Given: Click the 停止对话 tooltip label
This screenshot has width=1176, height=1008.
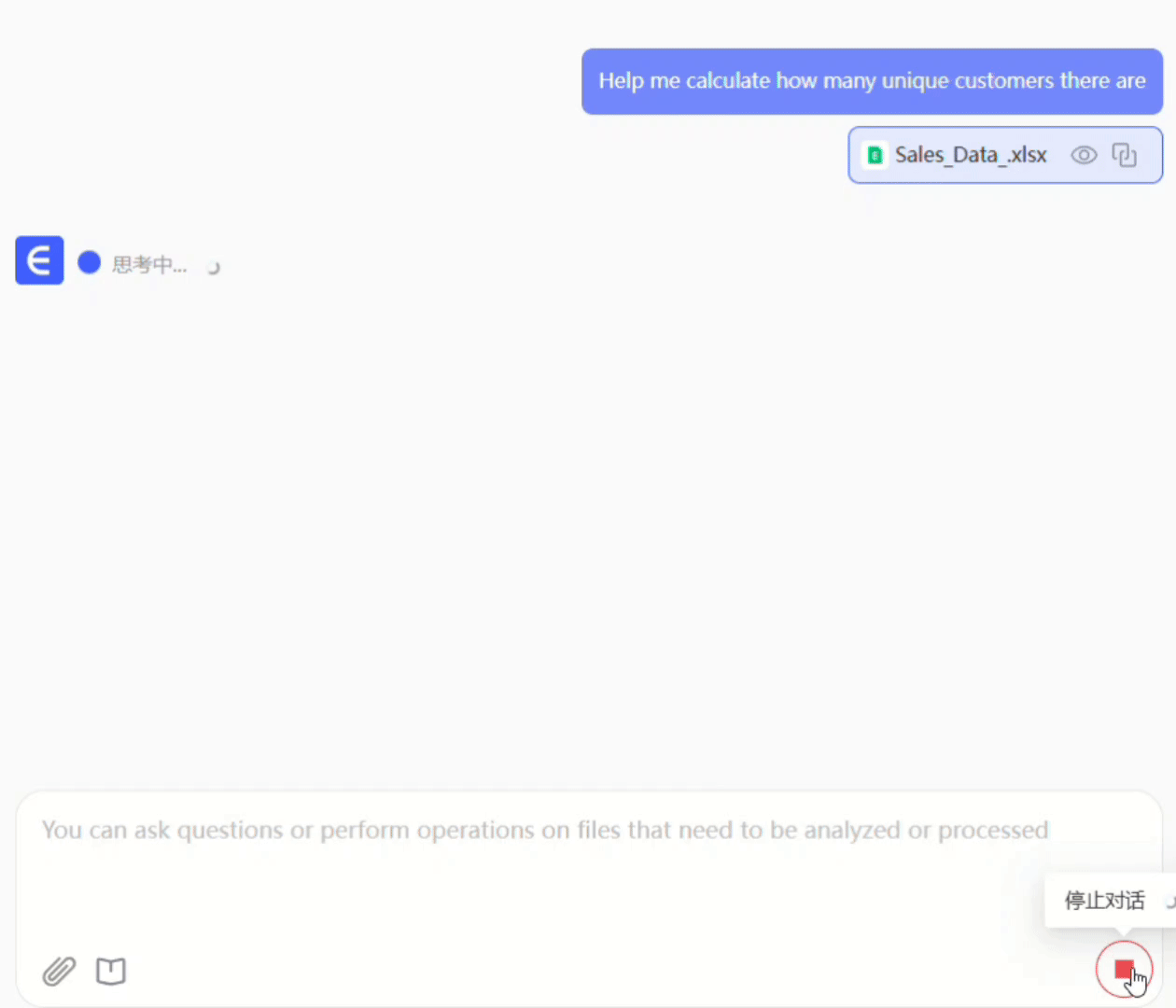Looking at the screenshot, I should pos(1104,901).
